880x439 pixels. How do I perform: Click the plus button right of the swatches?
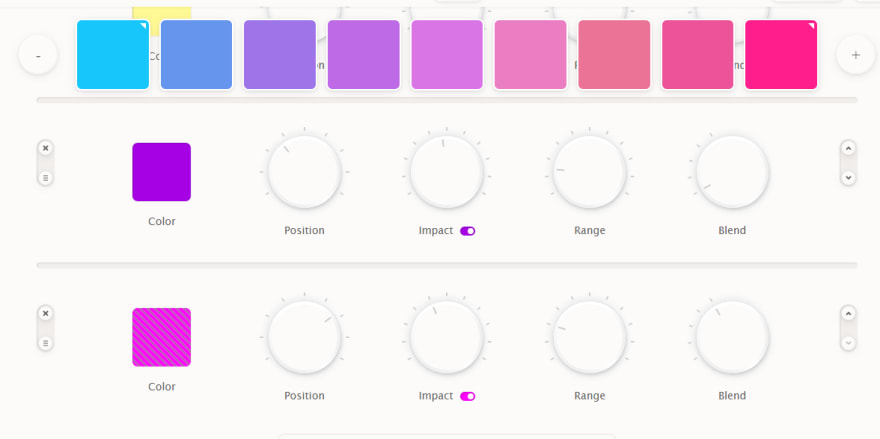[x=855, y=55]
